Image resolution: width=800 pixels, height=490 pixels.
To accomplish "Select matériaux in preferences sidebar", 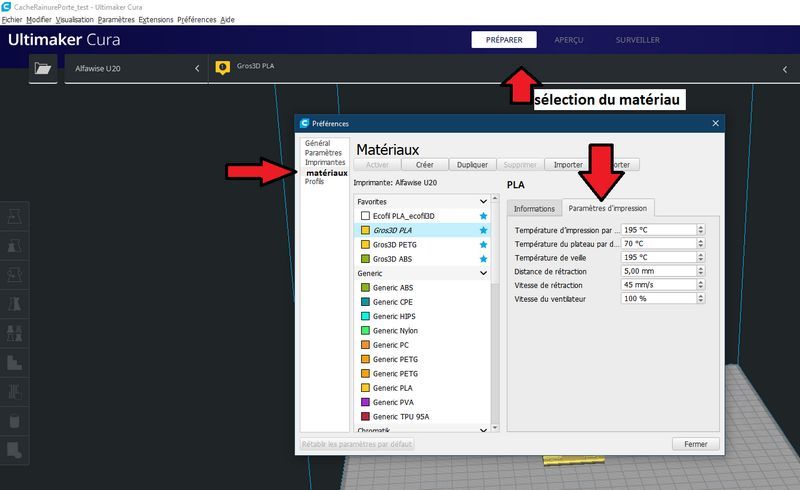I will click(327, 173).
